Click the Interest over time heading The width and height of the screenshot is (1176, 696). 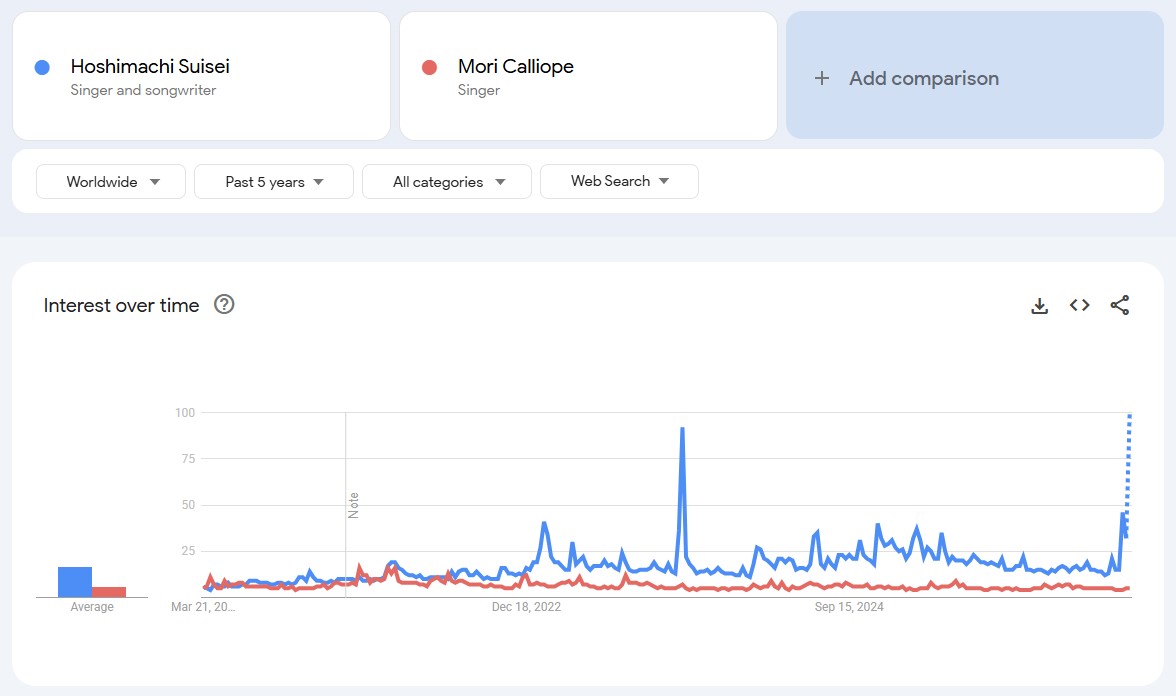122,305
